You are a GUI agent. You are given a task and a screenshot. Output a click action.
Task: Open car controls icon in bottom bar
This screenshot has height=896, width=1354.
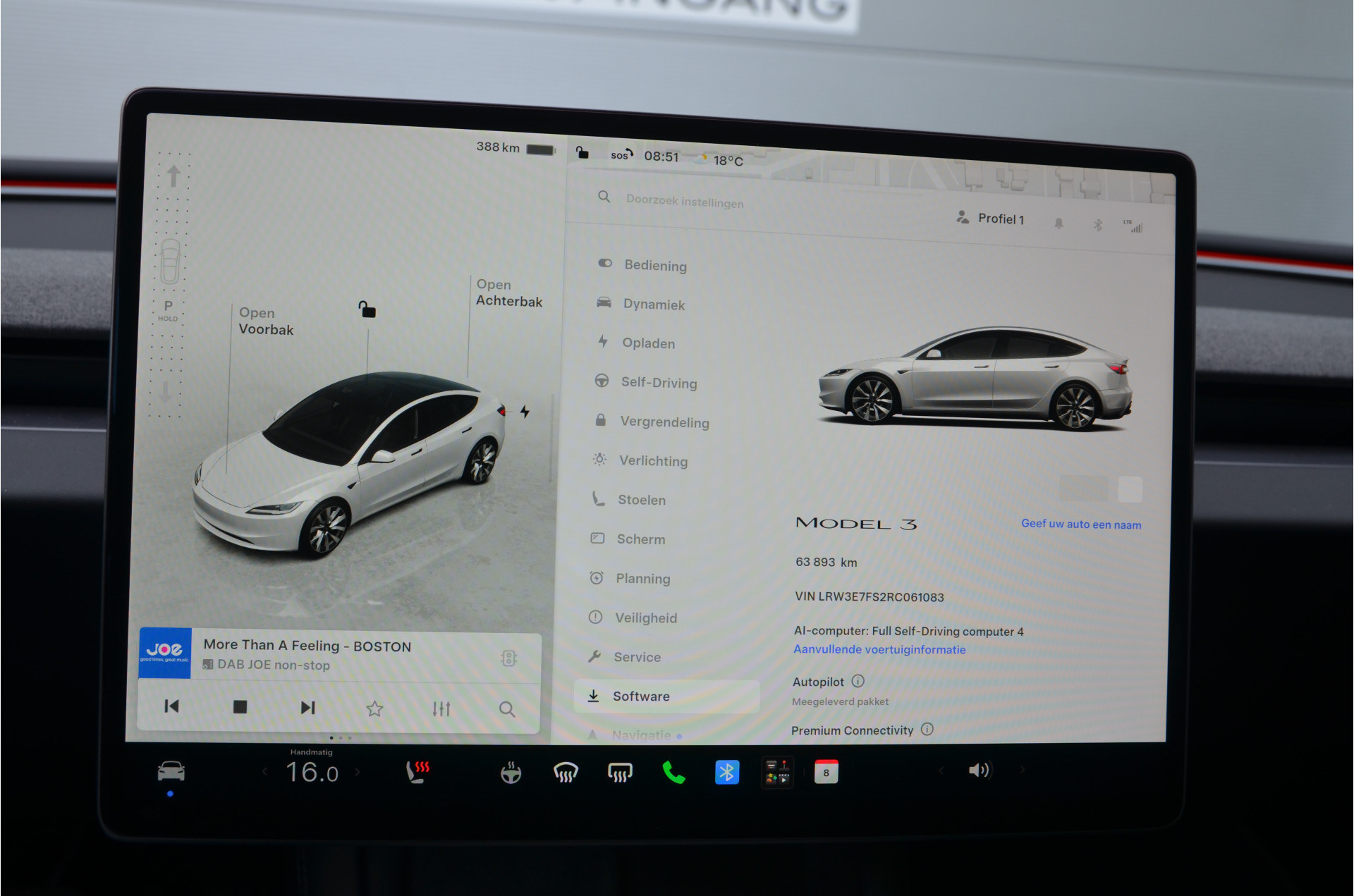[x=171, y=771]
